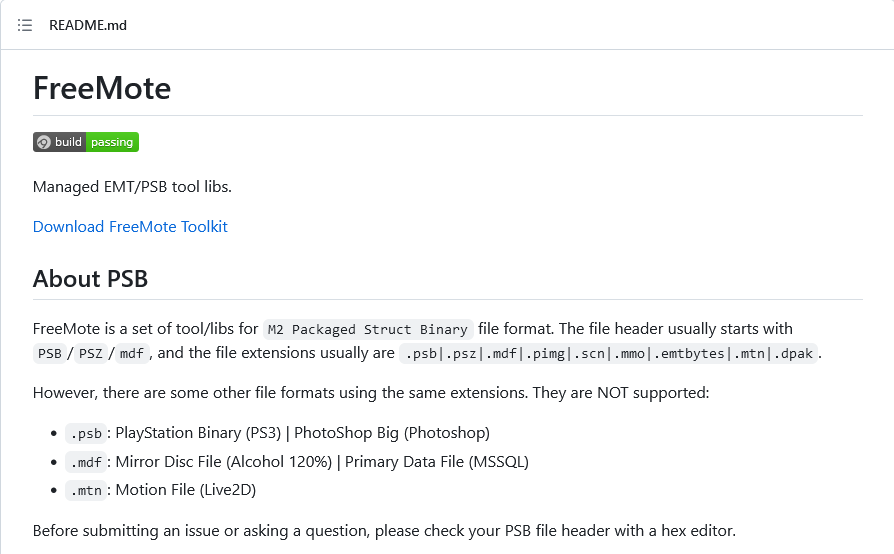The height and width of the screenshot is (554, 894).
Task: Click the hex editor notice paragraph
Action: 384,531
